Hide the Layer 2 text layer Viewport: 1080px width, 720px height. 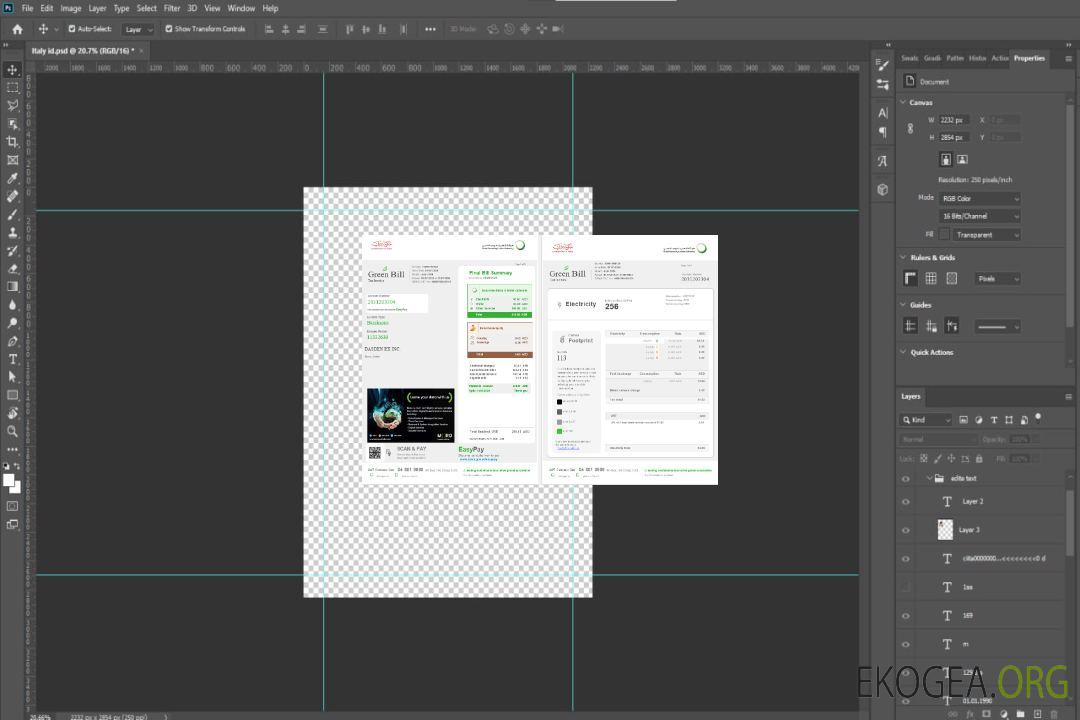click(x=906, y=502)
